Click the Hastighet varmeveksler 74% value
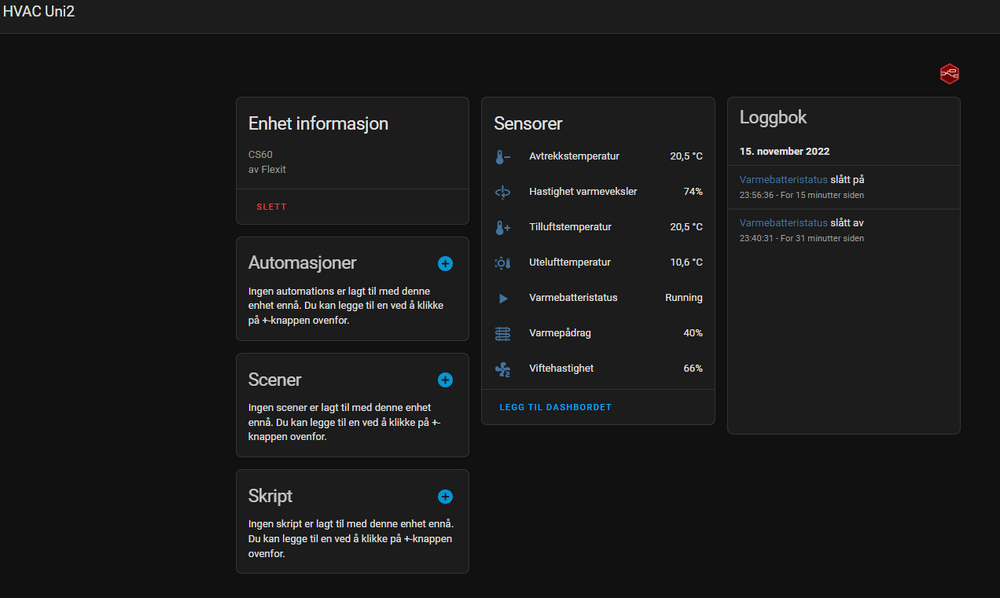This screenshot has width=1000, height=598. coord(692,192)
